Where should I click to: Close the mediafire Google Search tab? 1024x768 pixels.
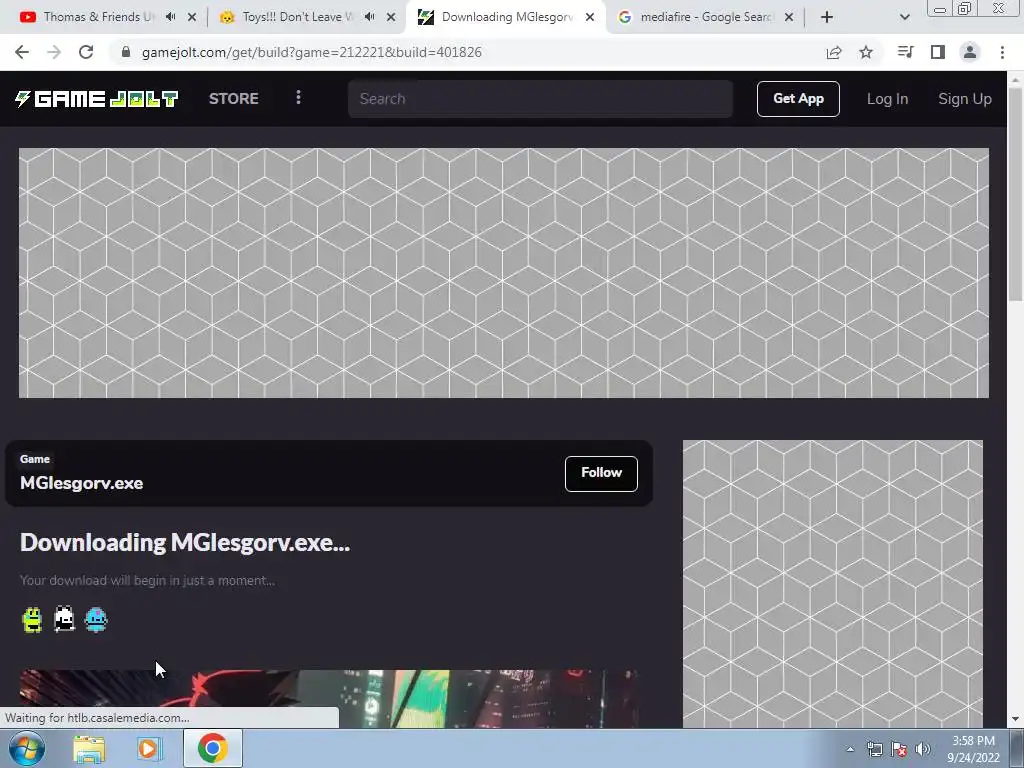click(x=789, y=17)
